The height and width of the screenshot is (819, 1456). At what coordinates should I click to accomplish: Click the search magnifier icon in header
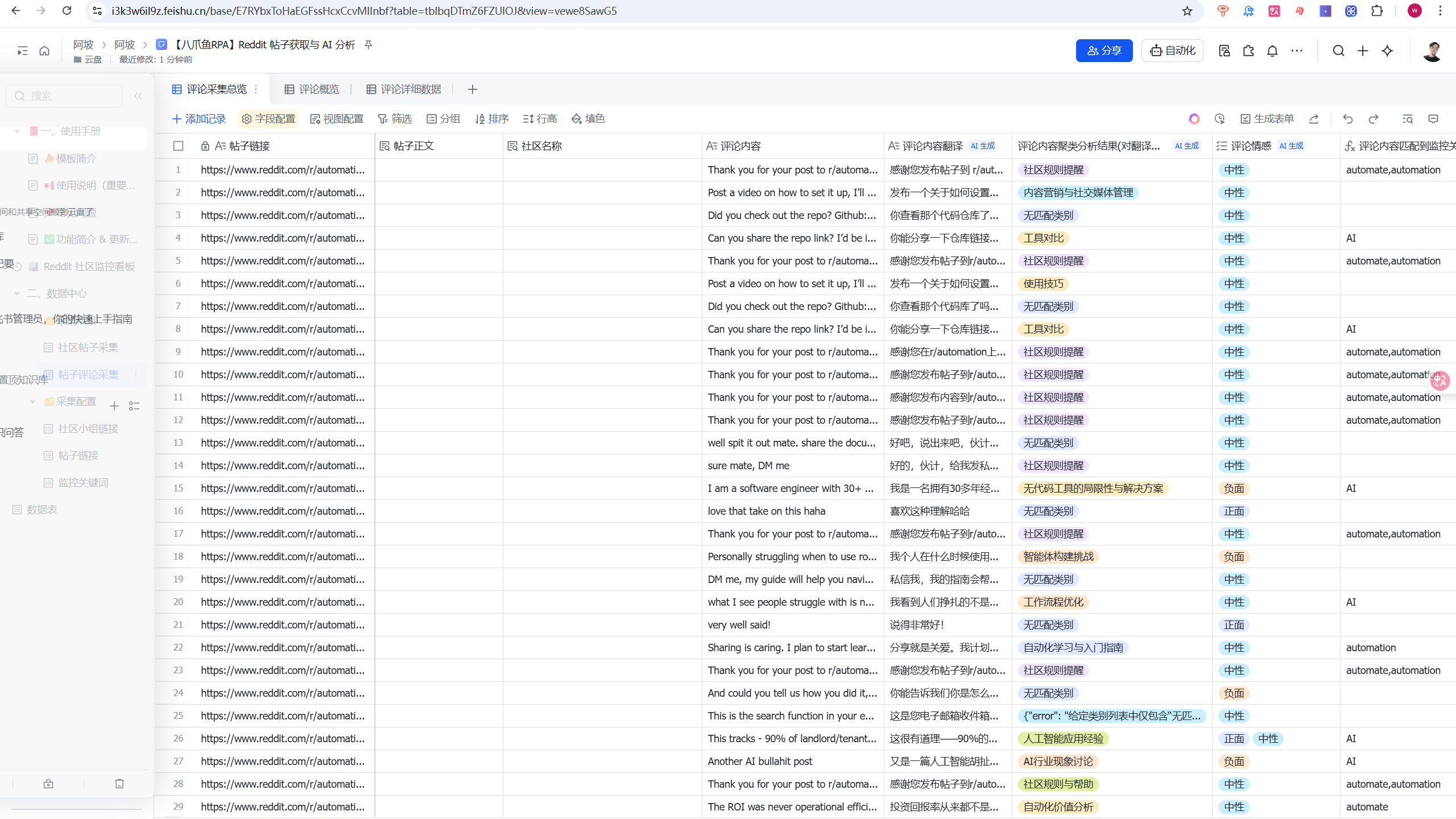coord(1338,51)
